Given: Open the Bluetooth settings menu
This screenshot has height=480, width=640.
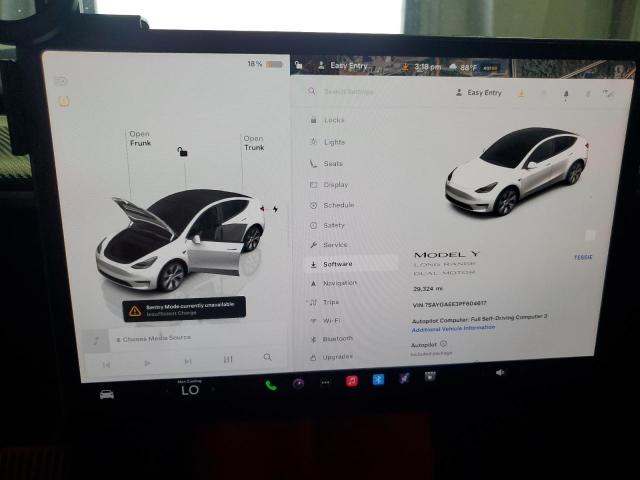Looking at the screenshot, I should click(332, 339).
